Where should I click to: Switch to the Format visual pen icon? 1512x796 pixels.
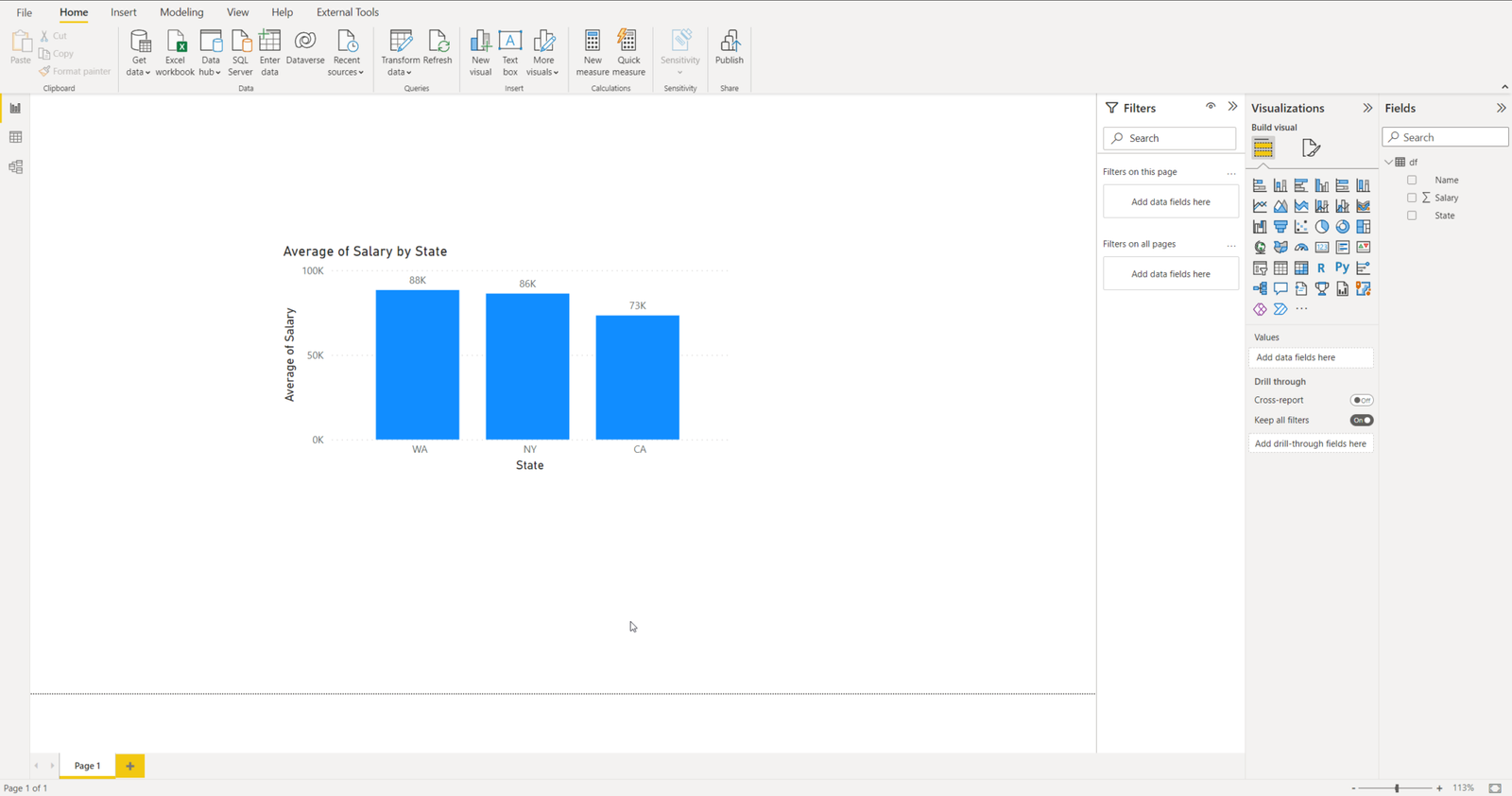pos(1311,148)
